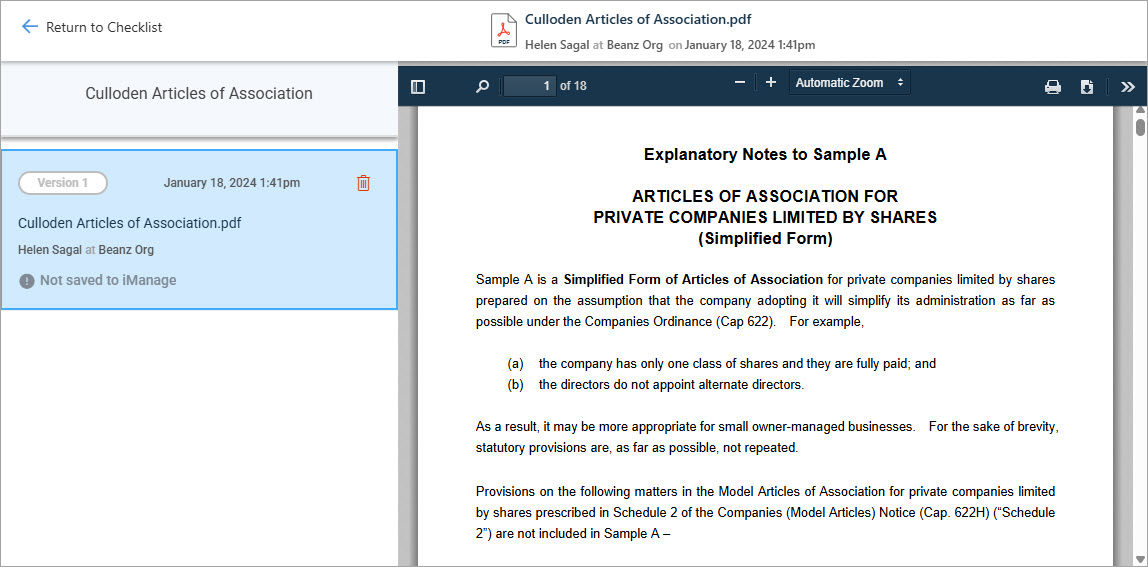
Task: Select Culloden Articles of Association.pdf version entry
Action: coord(130,223)
